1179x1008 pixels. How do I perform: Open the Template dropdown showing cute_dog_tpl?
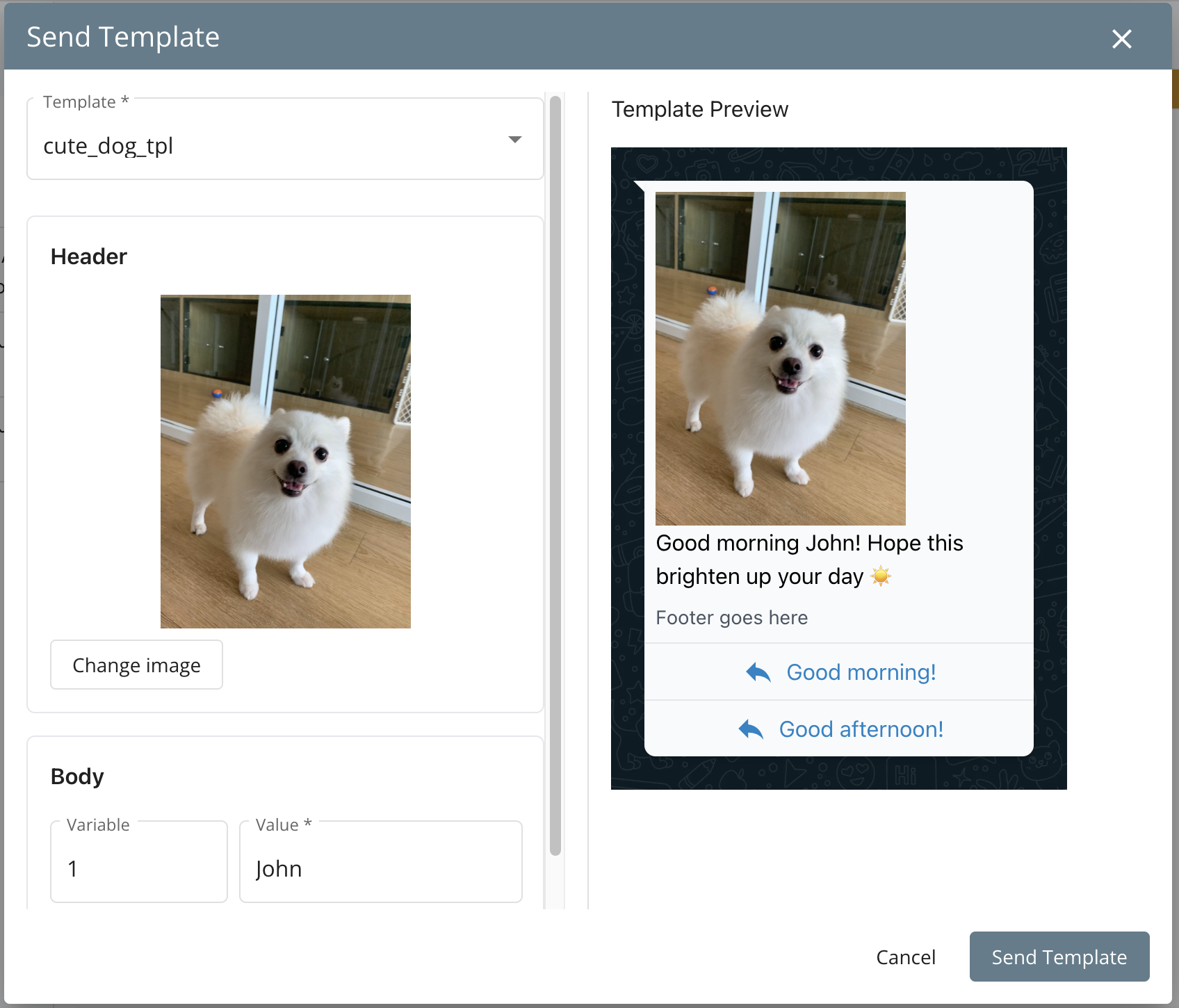pos(285,139)
